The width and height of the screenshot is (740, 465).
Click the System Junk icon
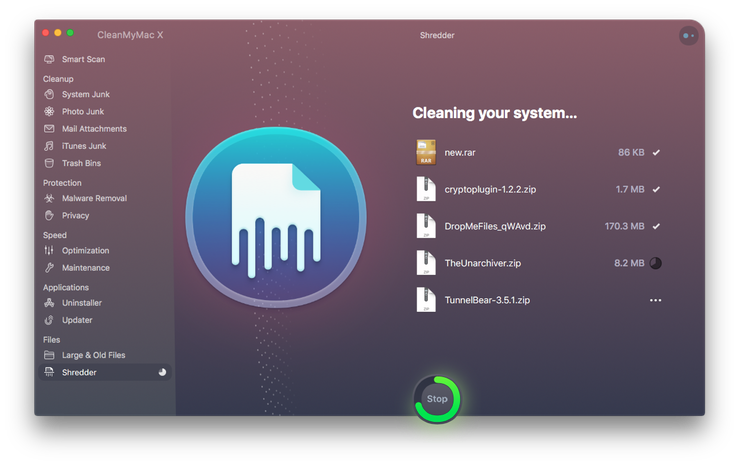49,94
